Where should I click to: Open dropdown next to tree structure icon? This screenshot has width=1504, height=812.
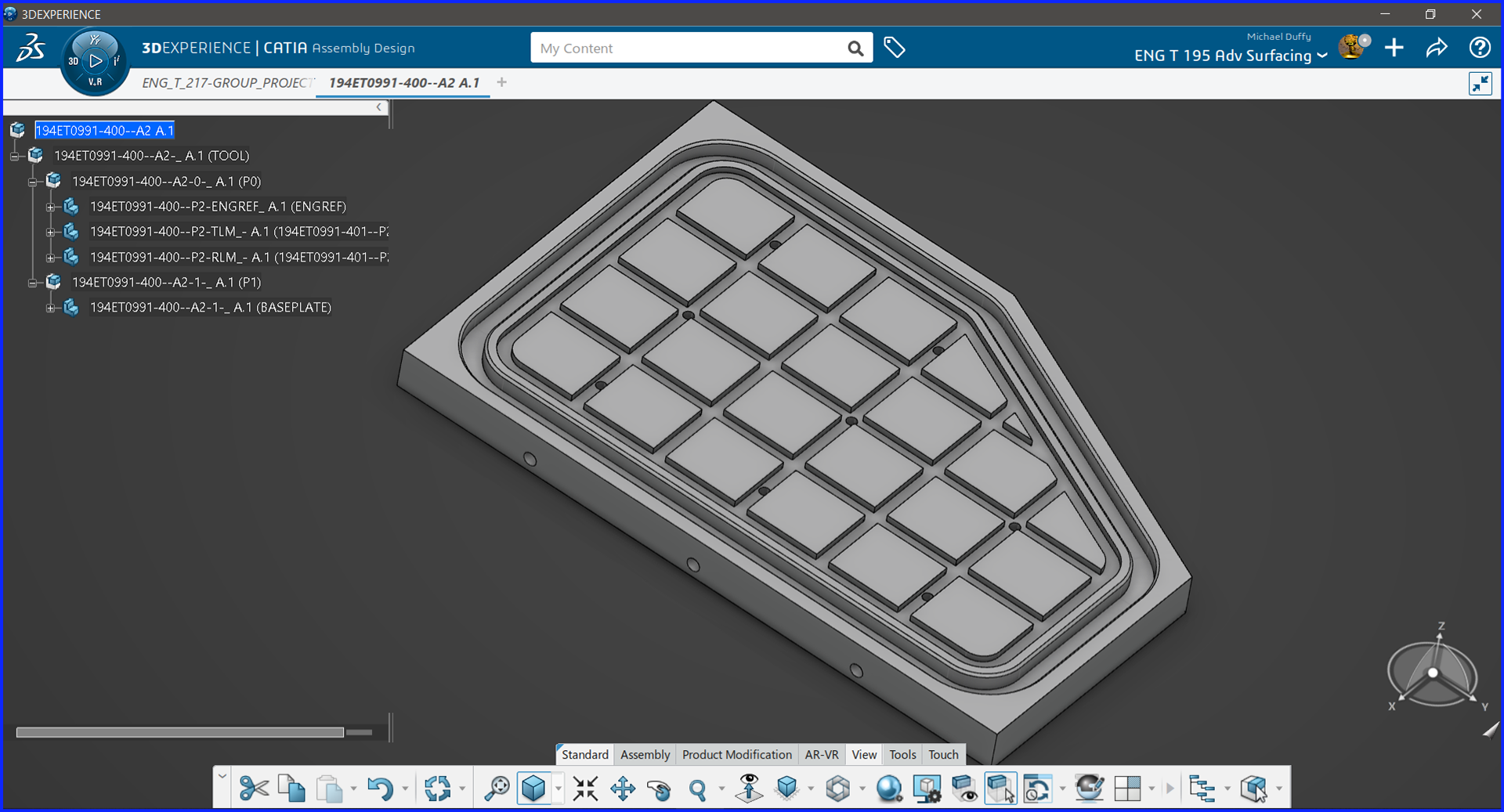1227,789
